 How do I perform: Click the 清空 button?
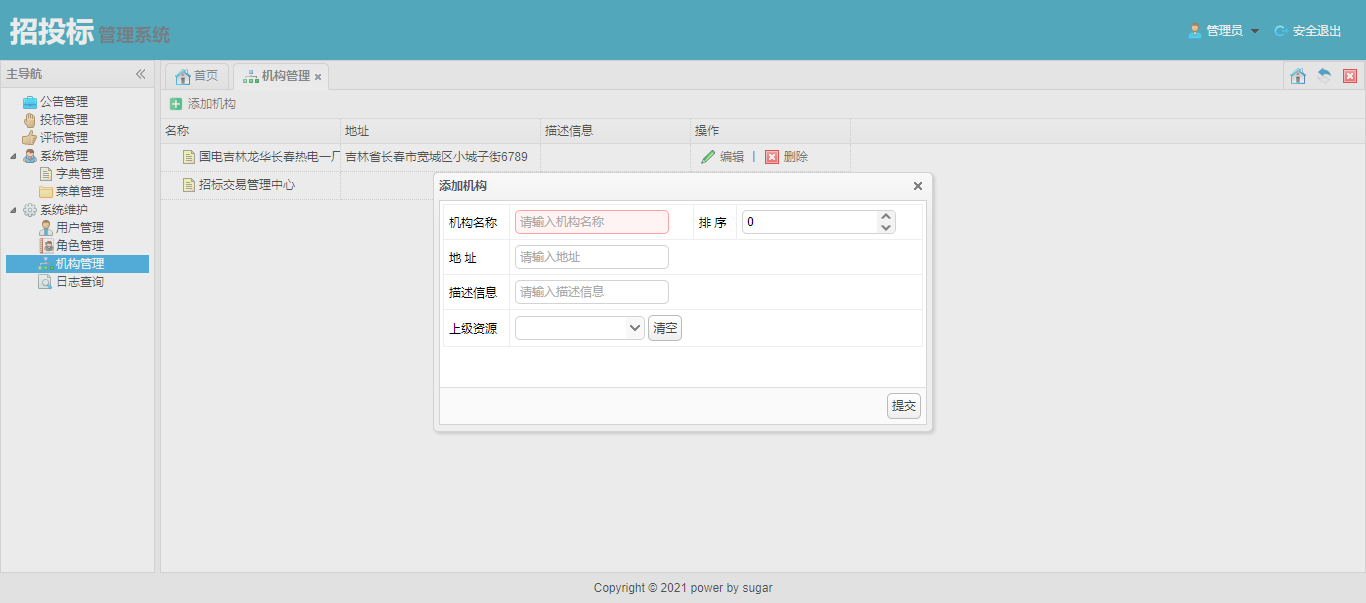point(665,328)
